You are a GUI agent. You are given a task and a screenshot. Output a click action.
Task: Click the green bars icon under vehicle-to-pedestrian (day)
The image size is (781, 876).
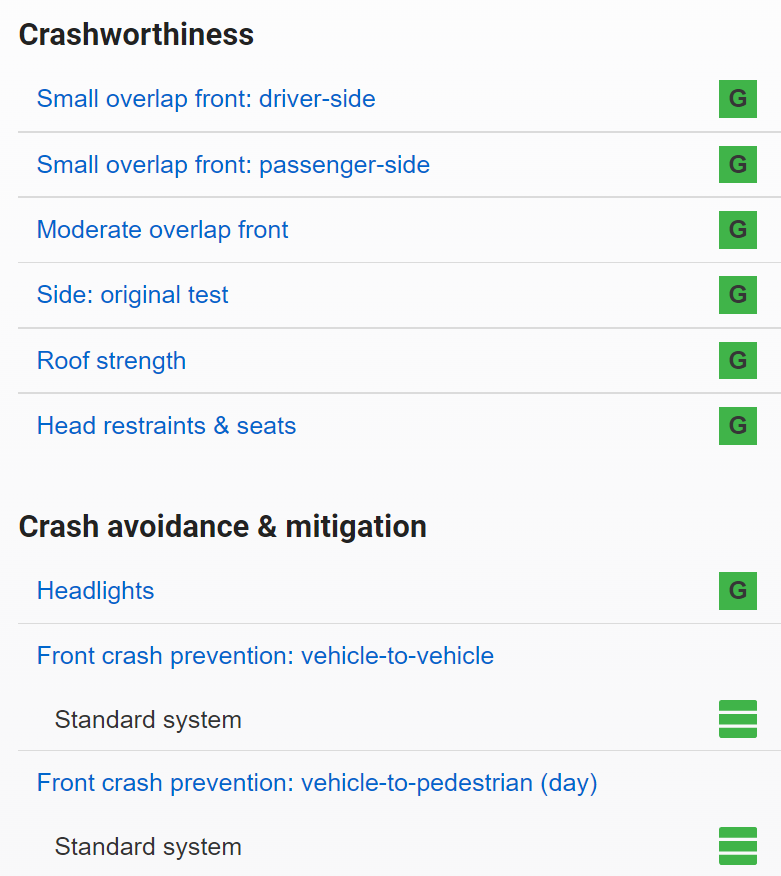point(738,846)
